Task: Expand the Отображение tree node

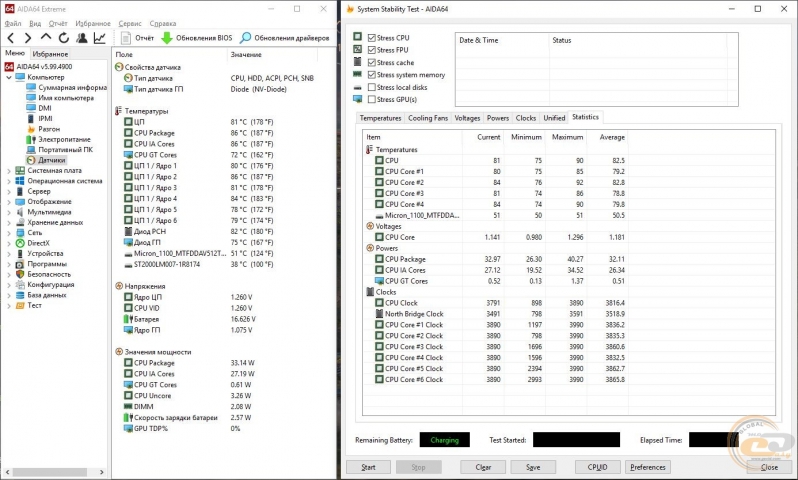Action: 9,202
